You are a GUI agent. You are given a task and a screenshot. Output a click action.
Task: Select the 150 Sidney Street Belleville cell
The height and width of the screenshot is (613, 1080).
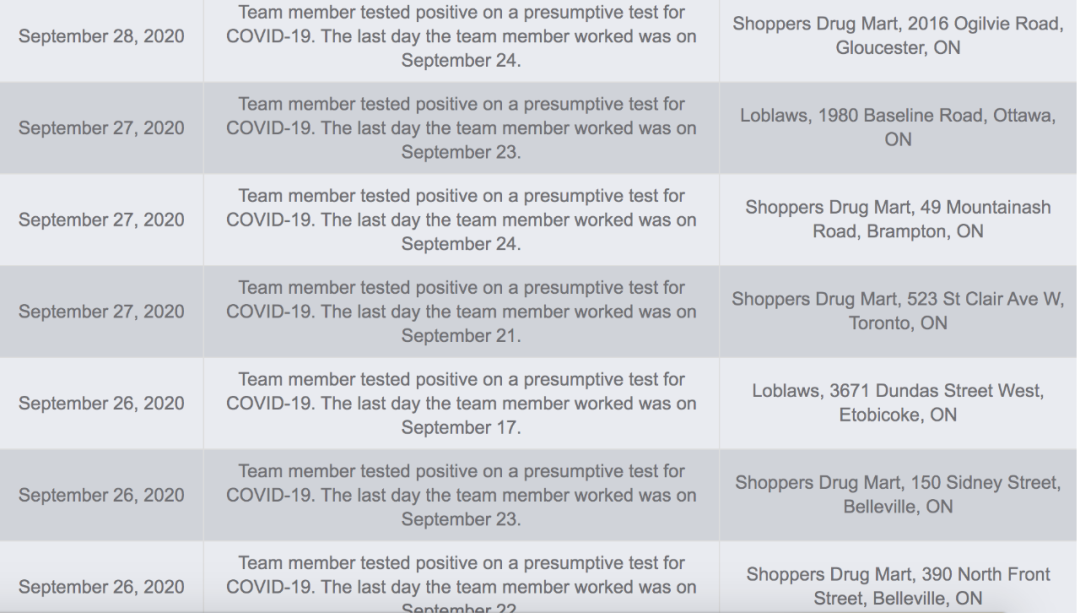898,495
